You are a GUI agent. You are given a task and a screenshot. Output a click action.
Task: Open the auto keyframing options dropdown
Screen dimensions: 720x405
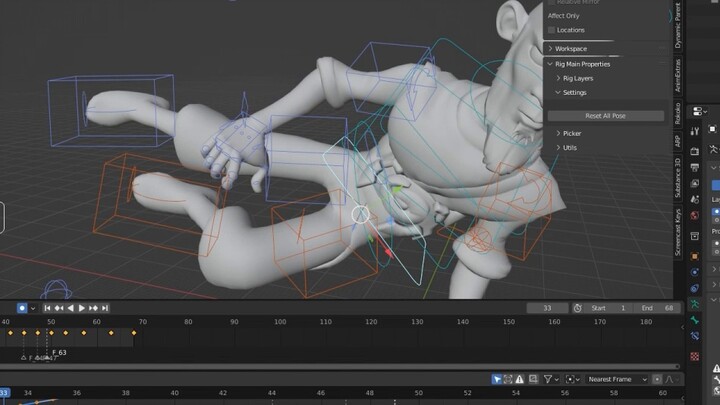(33, 309)
